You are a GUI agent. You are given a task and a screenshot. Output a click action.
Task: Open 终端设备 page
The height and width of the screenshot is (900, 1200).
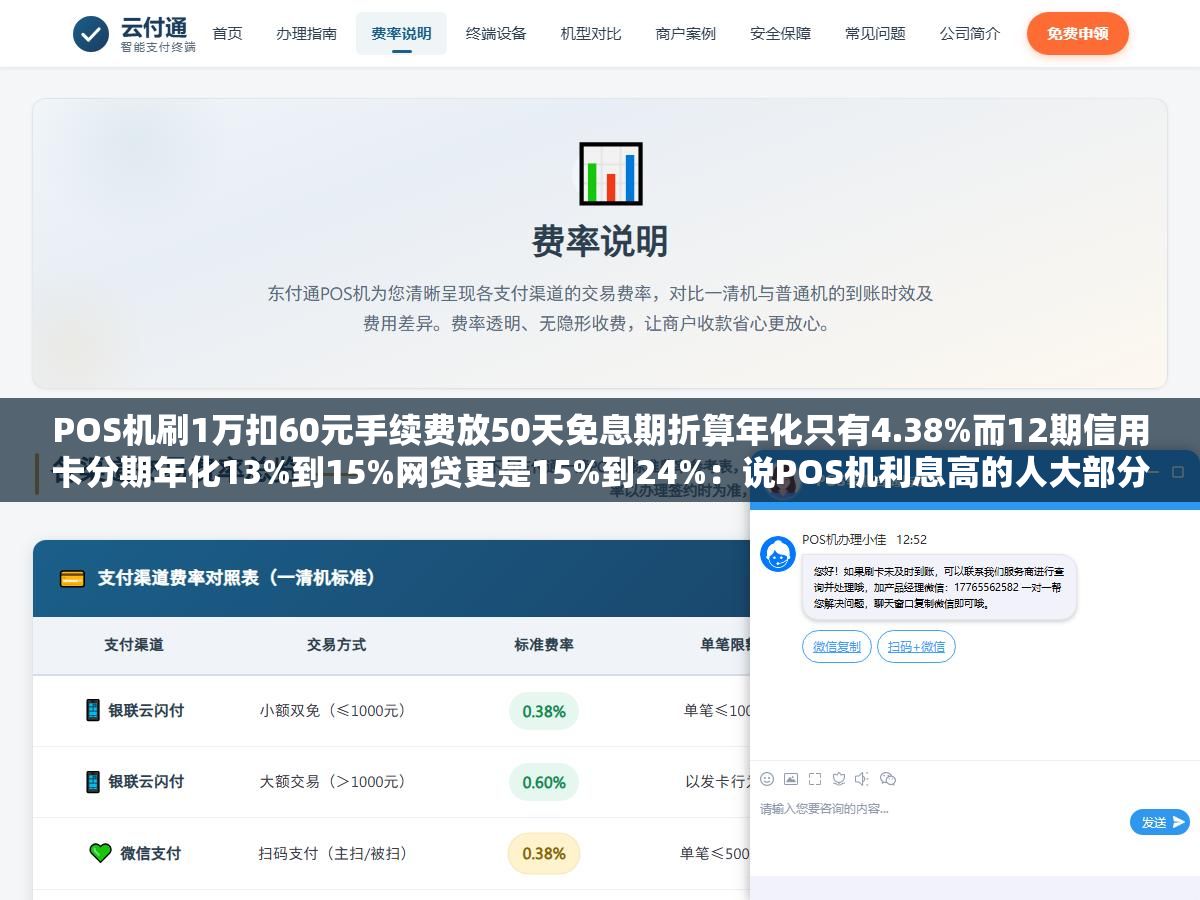coord(496,33)
